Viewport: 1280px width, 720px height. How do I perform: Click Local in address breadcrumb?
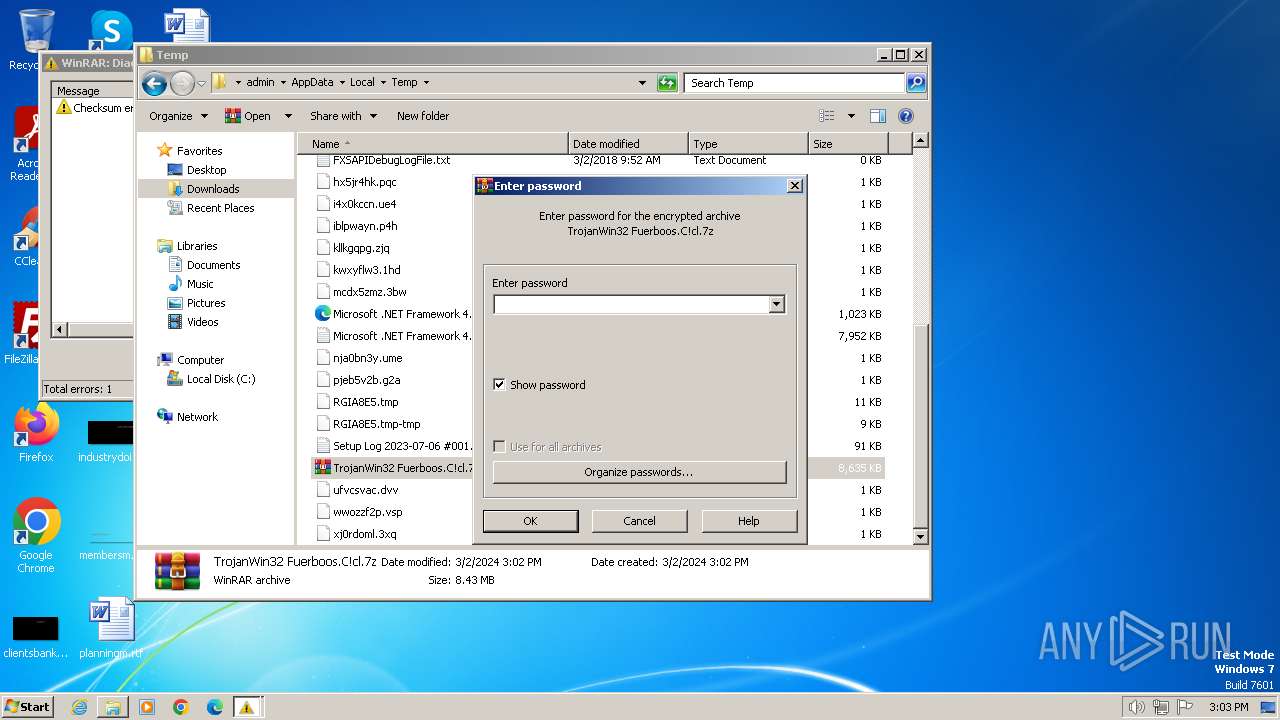coord(362,83)
